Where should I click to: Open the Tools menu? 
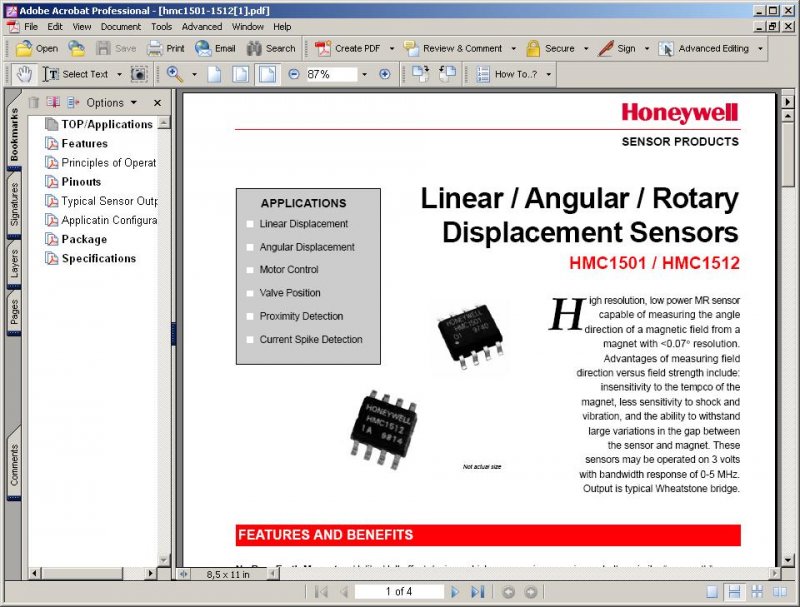tap(161, 27)
